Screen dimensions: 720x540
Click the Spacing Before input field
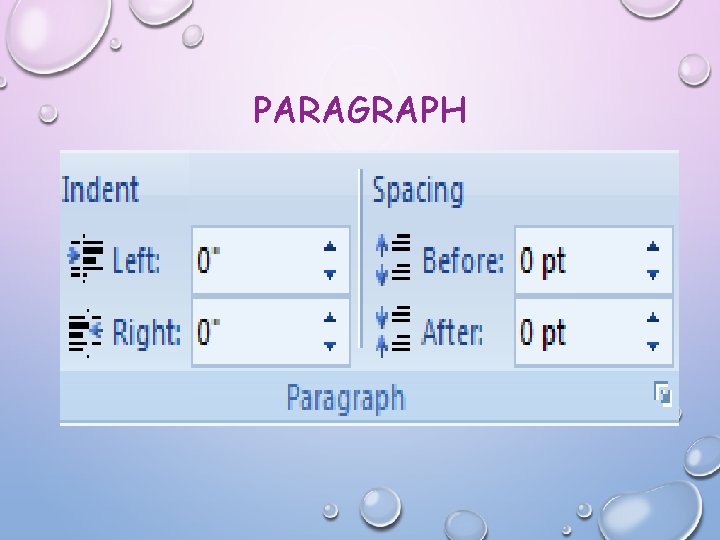[575, 260]
